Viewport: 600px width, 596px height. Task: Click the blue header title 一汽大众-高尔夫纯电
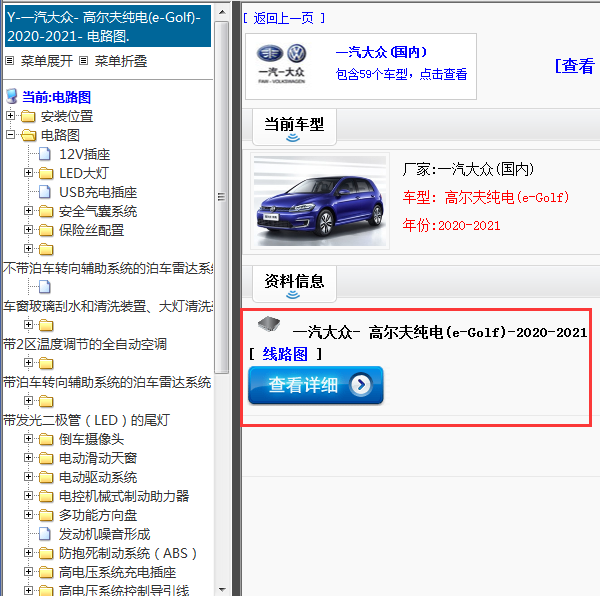pyautogui.click(x=108, y=26)
